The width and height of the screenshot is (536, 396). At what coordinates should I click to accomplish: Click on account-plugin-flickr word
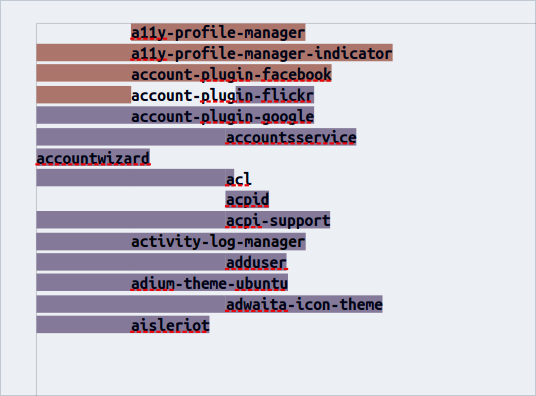point(223,95)
